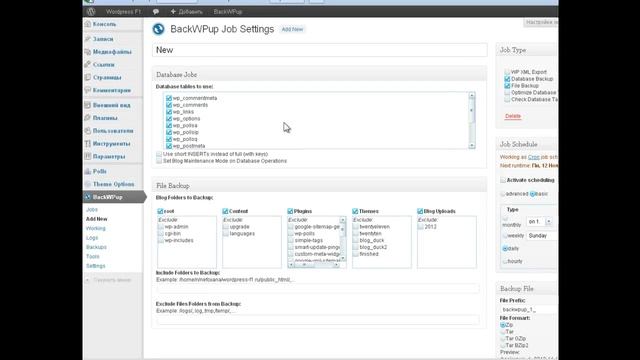Open the monthly day dropdown
Viewport: 640px width, 360px height.
pyautogui.click(x=540, y=221)
